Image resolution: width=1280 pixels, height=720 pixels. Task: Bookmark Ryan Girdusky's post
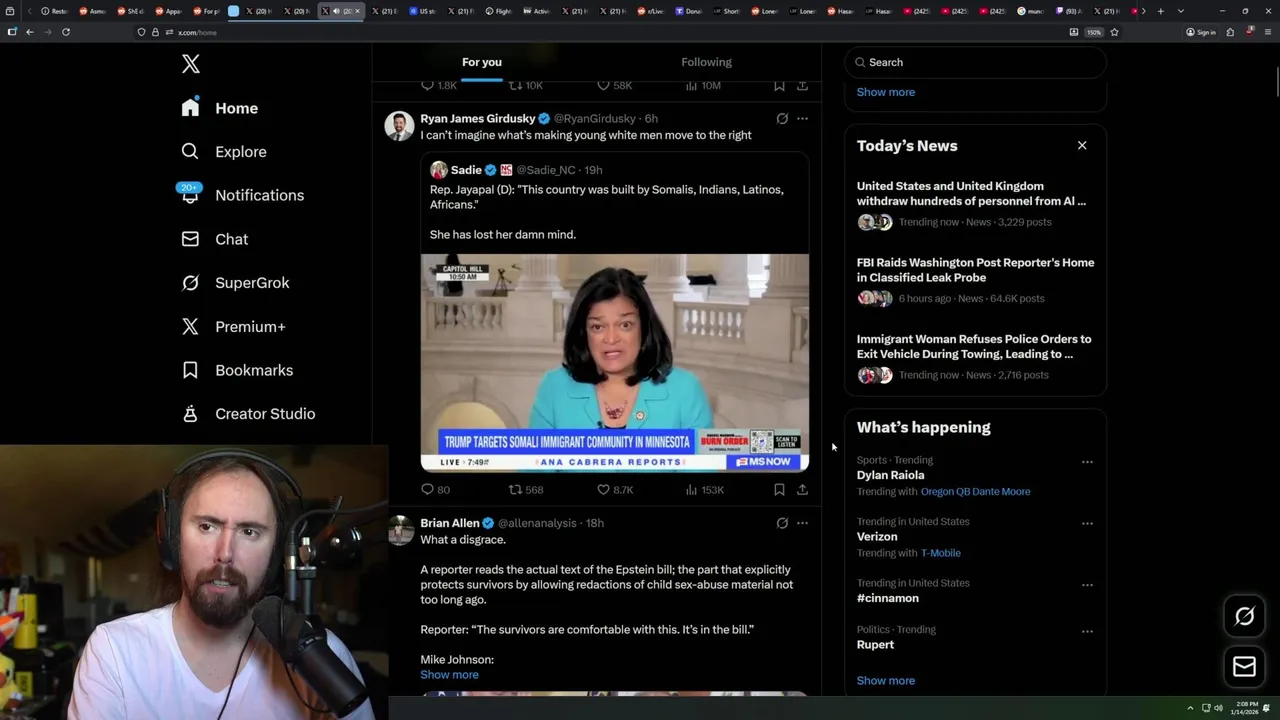coord(779,490)
